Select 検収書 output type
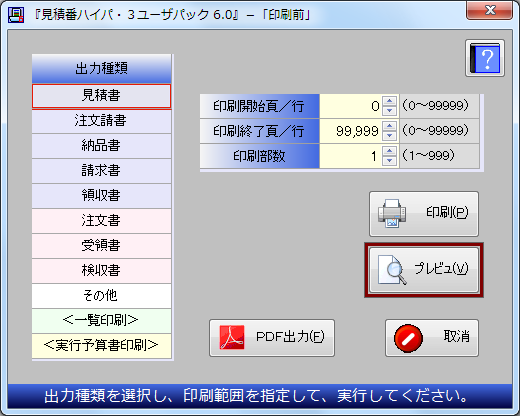Image resolution: width=520 pixels, height=416 pixels. tap(101, 271)
